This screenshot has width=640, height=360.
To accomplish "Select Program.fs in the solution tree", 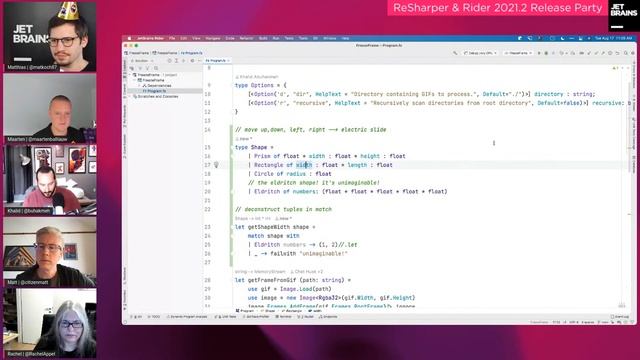I will (x=154, y=91).
